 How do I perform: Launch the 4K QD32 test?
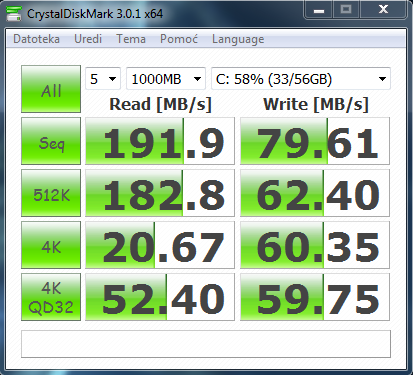(x=51, y=297)
